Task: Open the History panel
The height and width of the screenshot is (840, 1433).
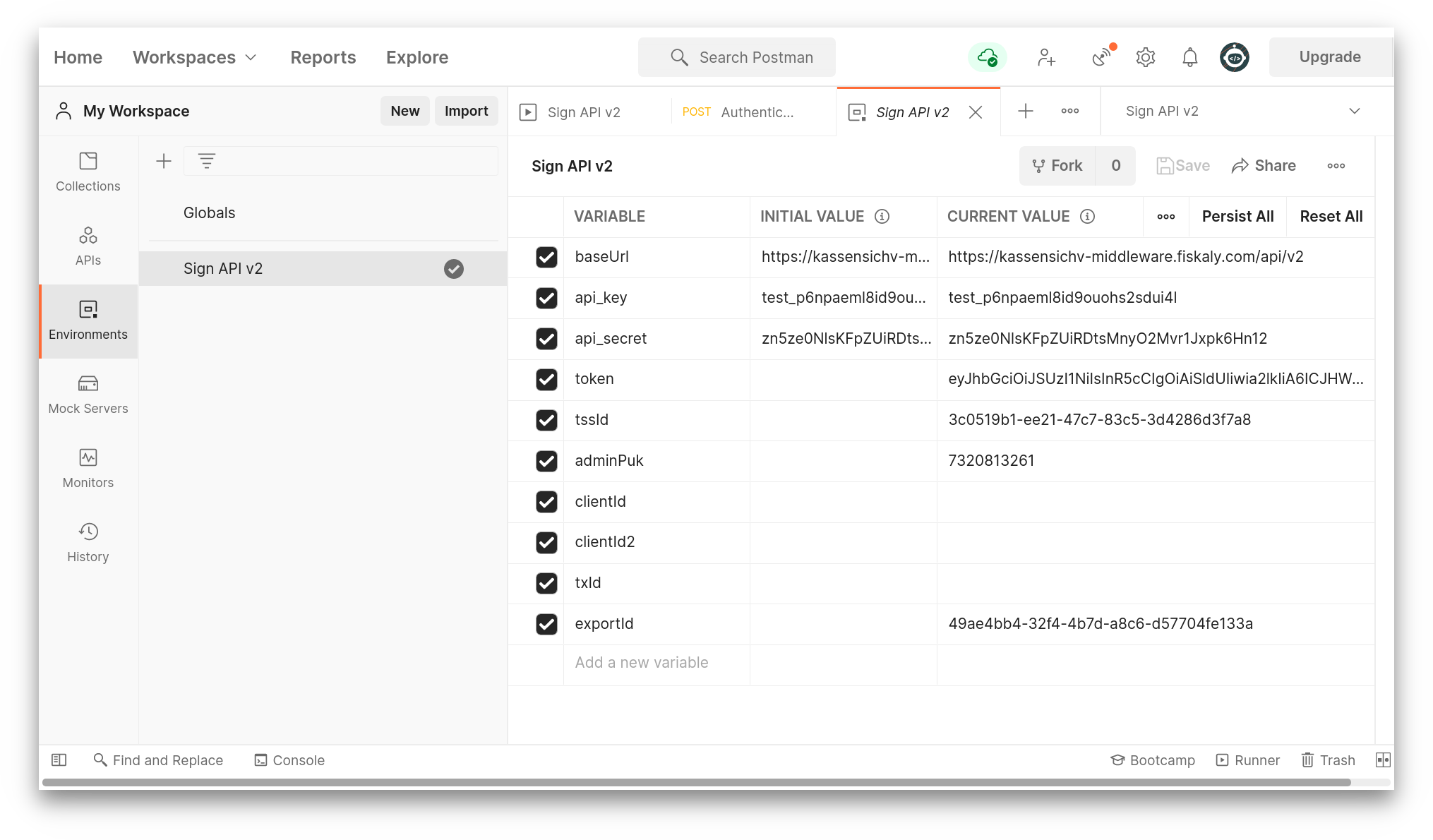Action: pyautogui.click(x=88, y=543)
